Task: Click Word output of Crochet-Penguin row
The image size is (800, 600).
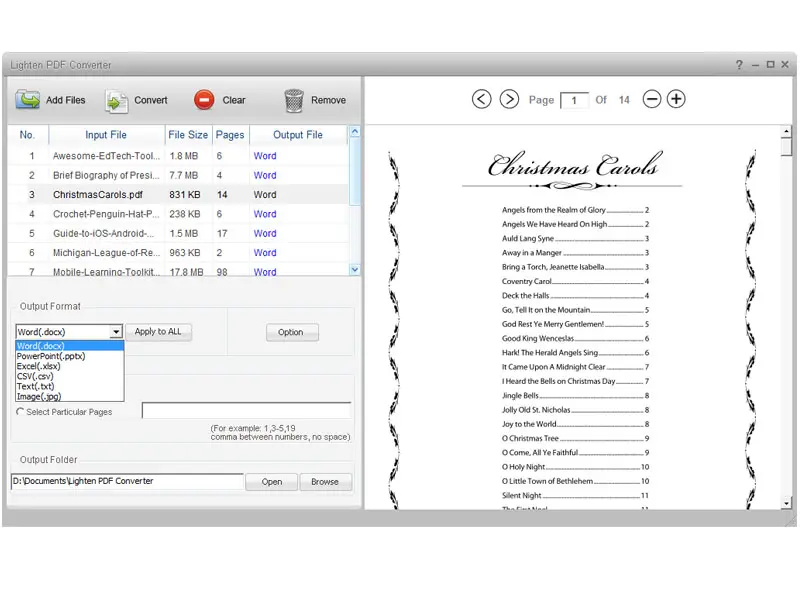Action: pyautogui.click(x=265, y=214)
